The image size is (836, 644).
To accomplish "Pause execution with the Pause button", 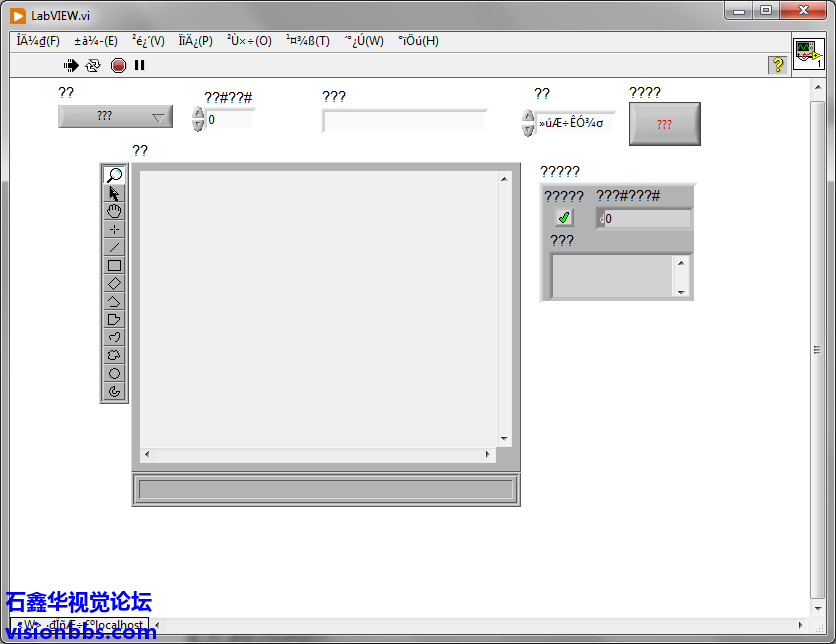I will tap(140, 65).
